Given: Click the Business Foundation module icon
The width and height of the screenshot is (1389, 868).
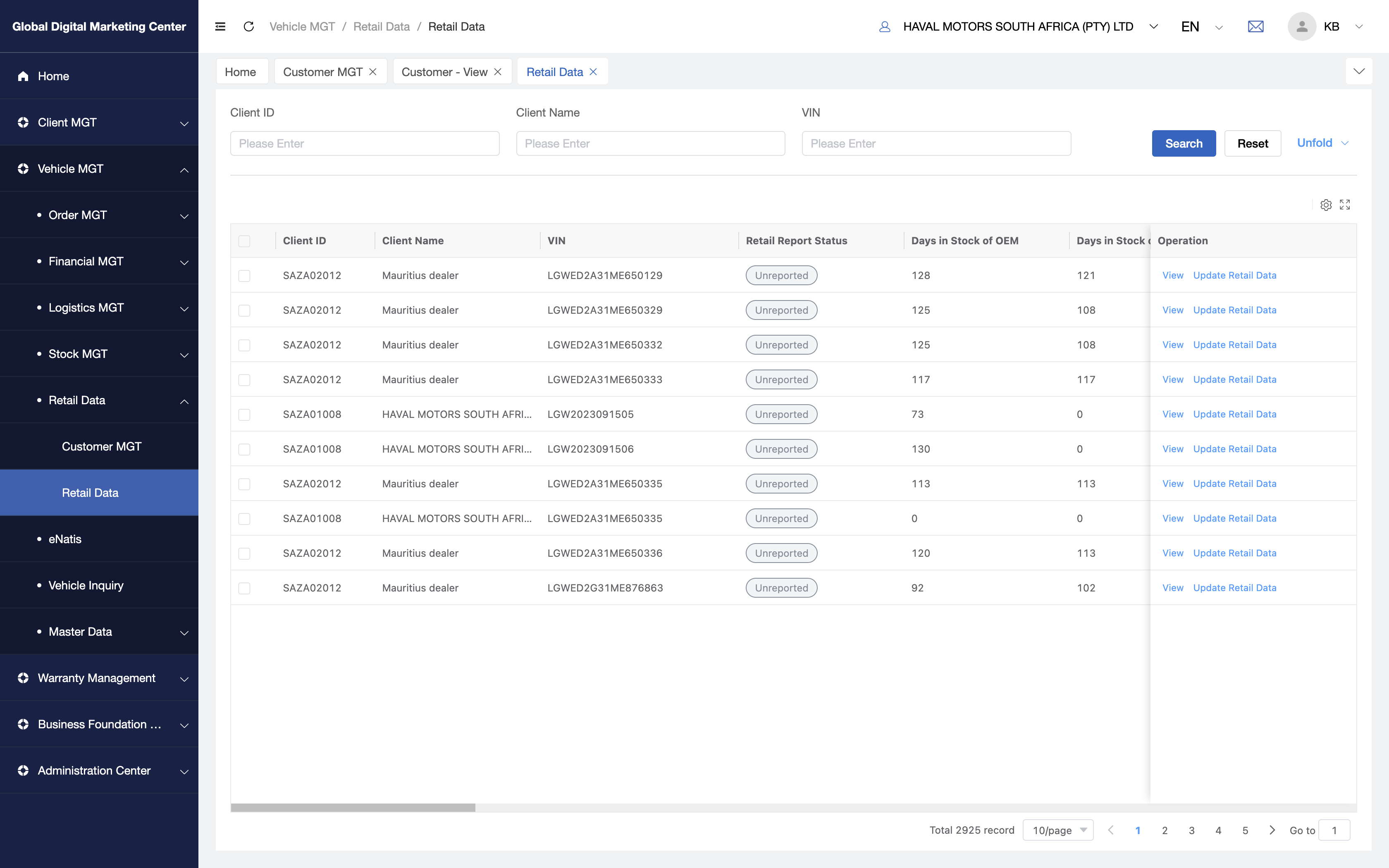Looking at the screenshot, I should pos(23,725).
